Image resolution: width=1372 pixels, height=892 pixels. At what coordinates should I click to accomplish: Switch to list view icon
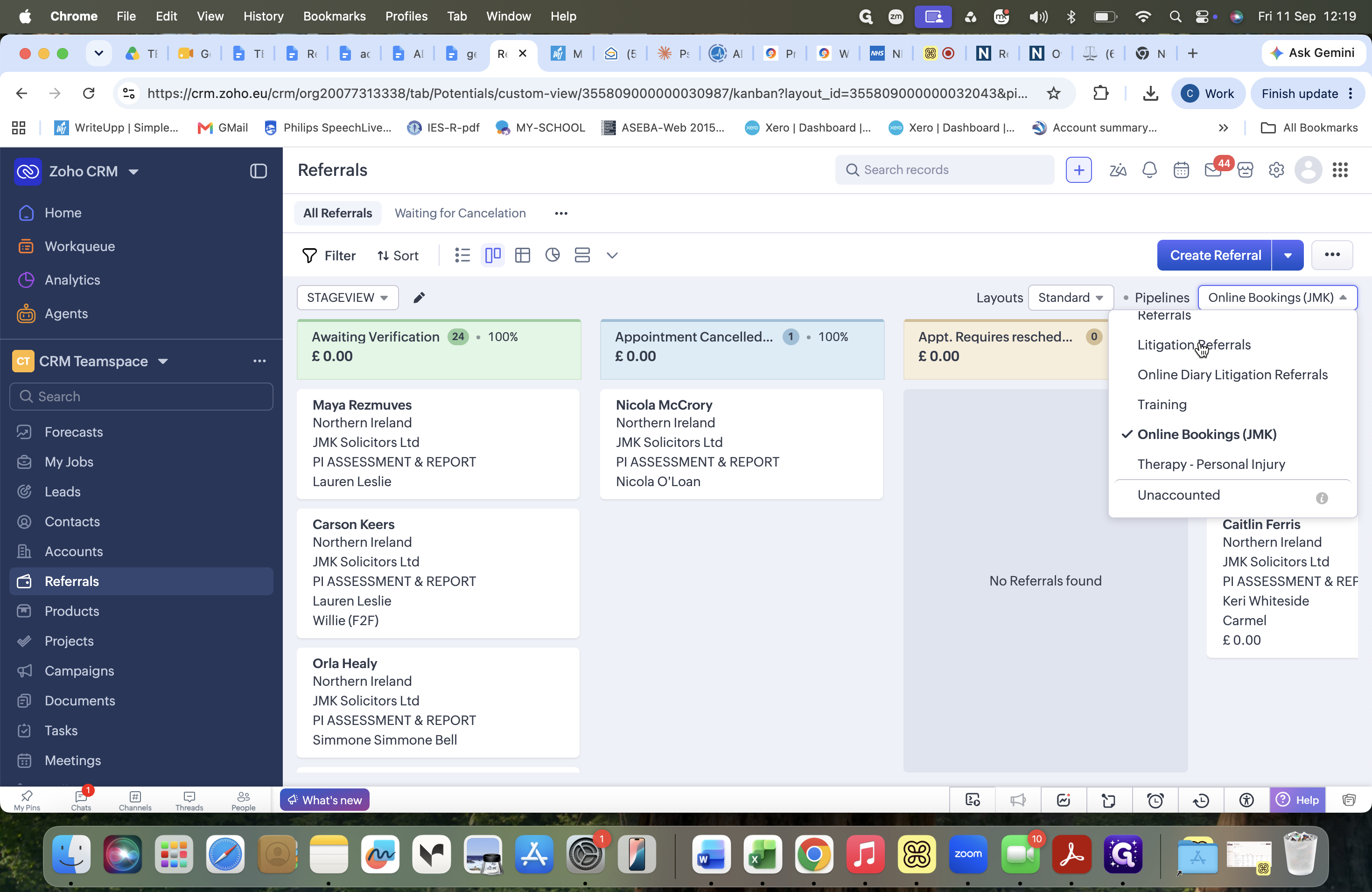coord(462,255)
